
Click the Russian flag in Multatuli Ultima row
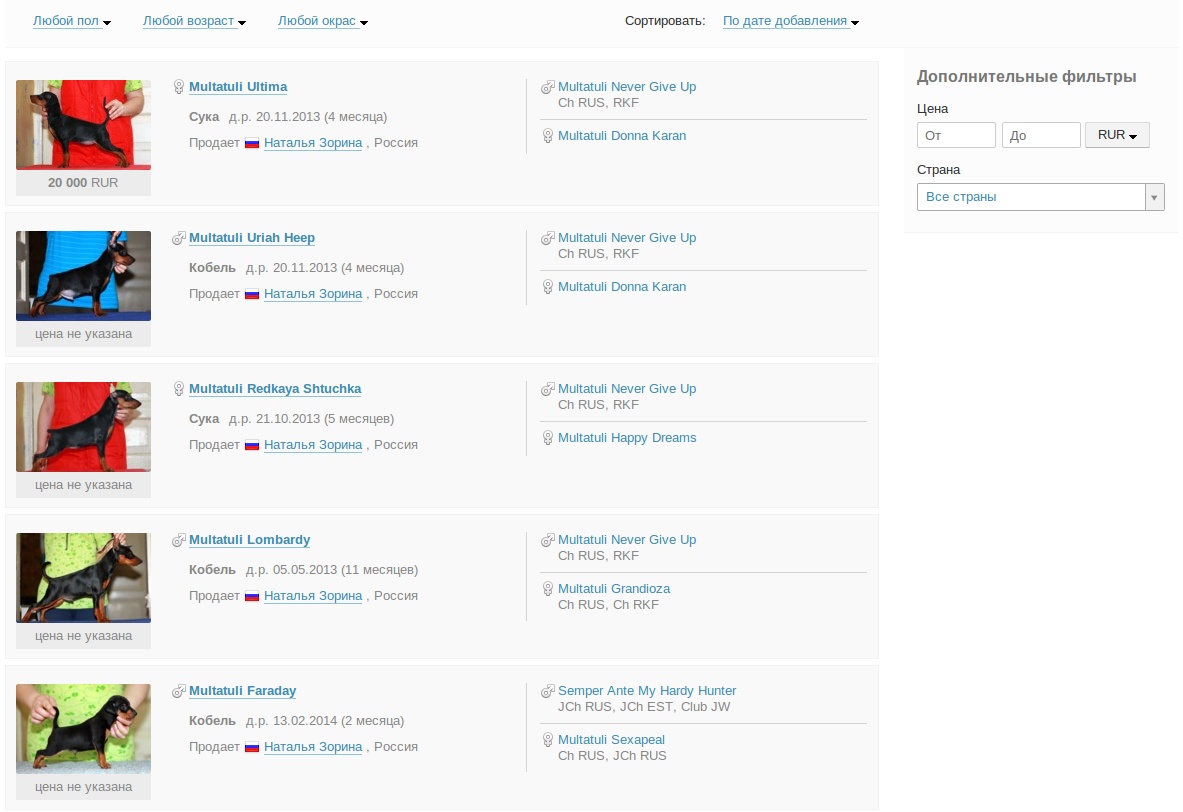252,143
